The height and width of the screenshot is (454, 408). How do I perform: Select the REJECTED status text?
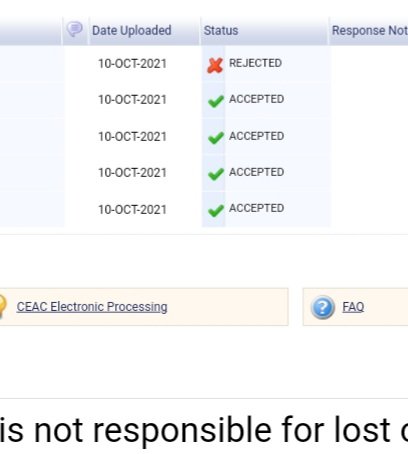point(255,63)
